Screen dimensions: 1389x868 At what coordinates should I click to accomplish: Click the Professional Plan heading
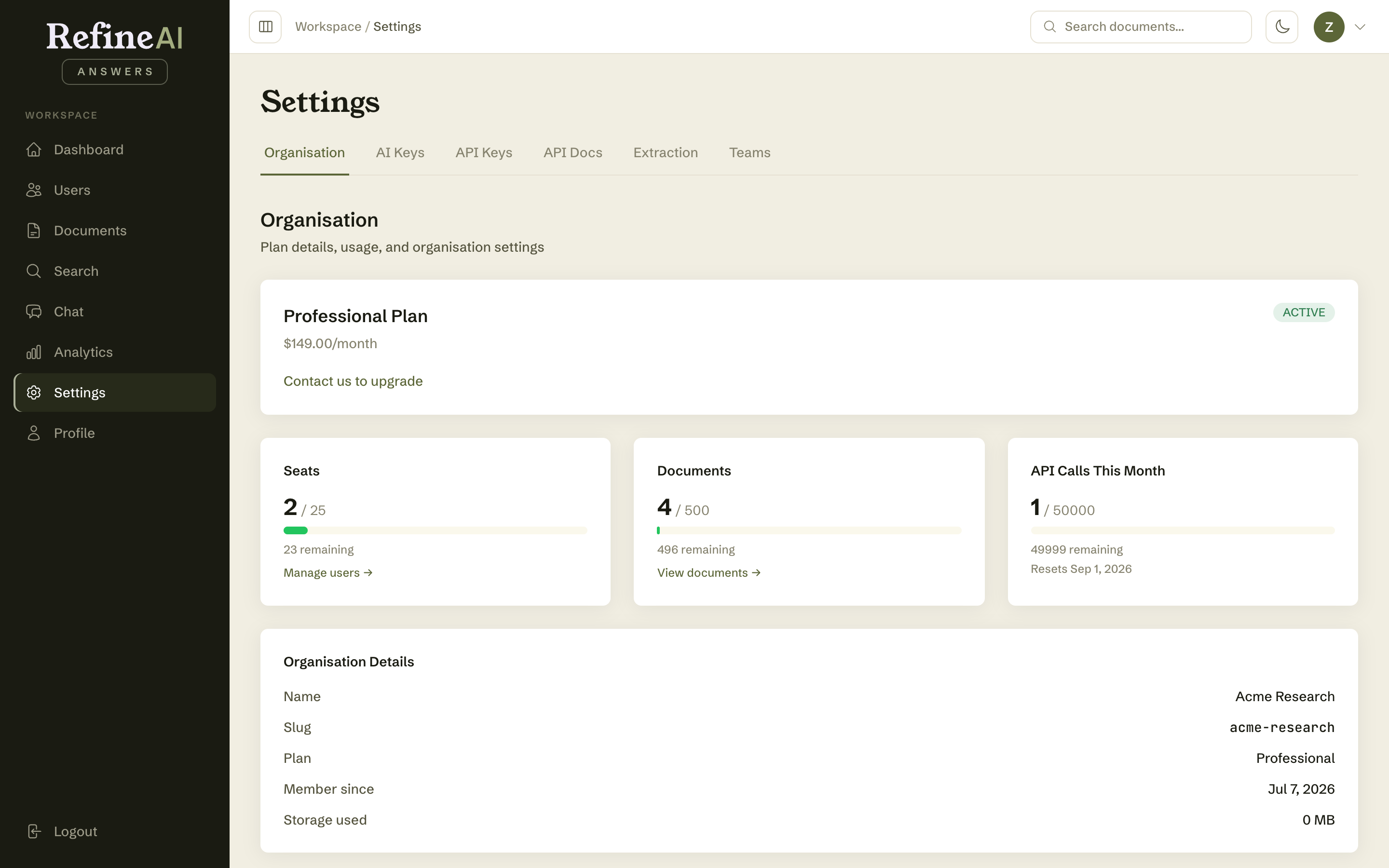[x=355, y=316]
